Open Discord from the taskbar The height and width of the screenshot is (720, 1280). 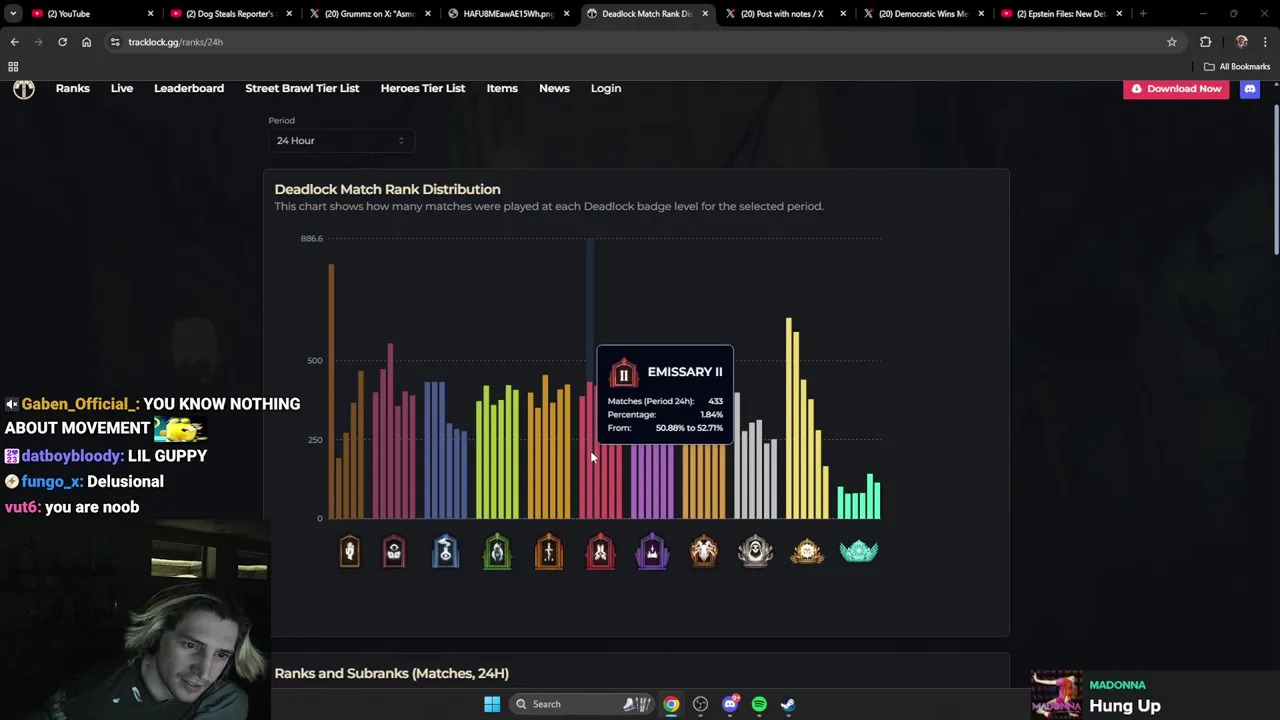pos(730,704)
